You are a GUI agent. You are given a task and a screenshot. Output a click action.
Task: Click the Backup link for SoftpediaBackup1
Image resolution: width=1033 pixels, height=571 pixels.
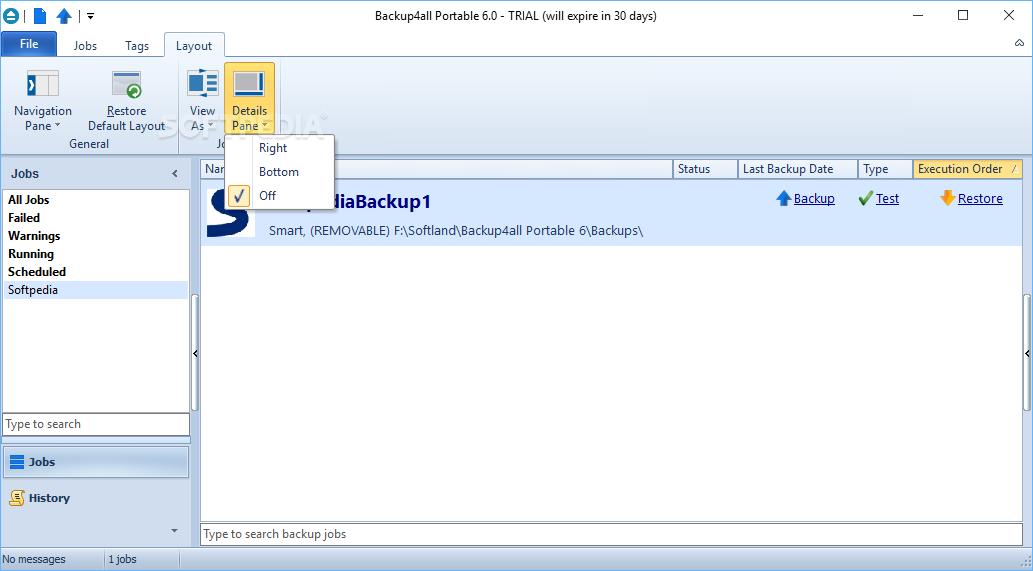point(814,198)
